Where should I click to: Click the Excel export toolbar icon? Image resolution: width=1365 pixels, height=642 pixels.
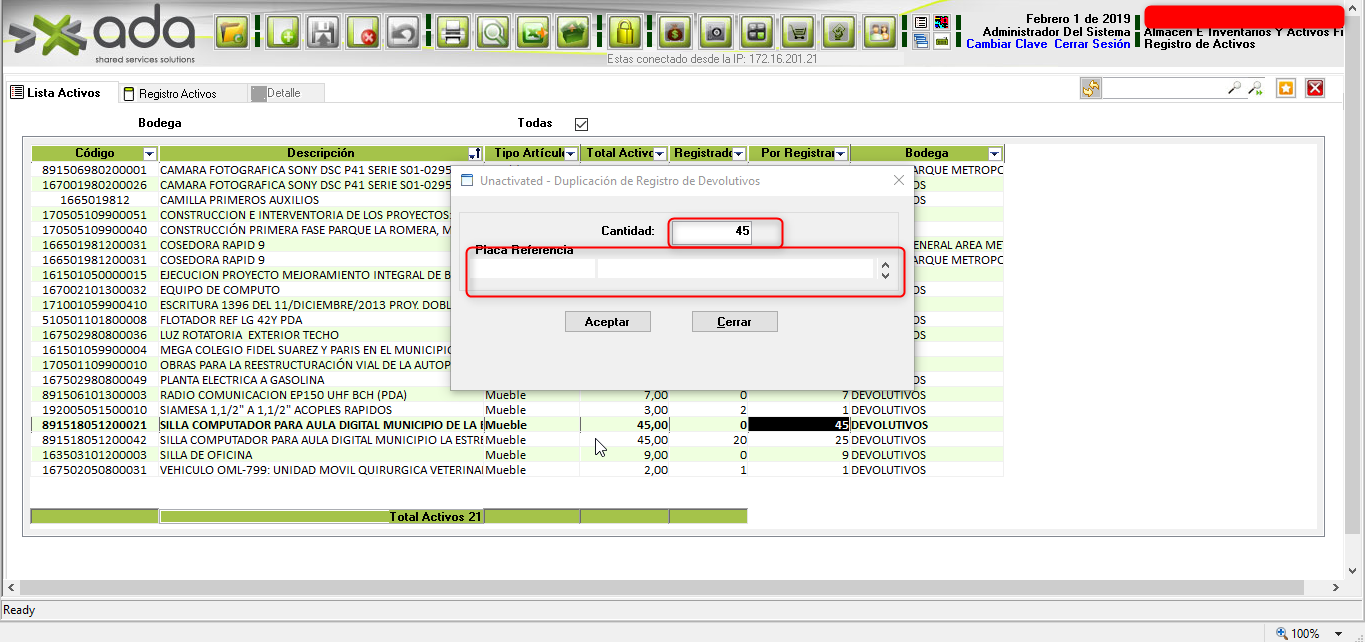point(534,33)
